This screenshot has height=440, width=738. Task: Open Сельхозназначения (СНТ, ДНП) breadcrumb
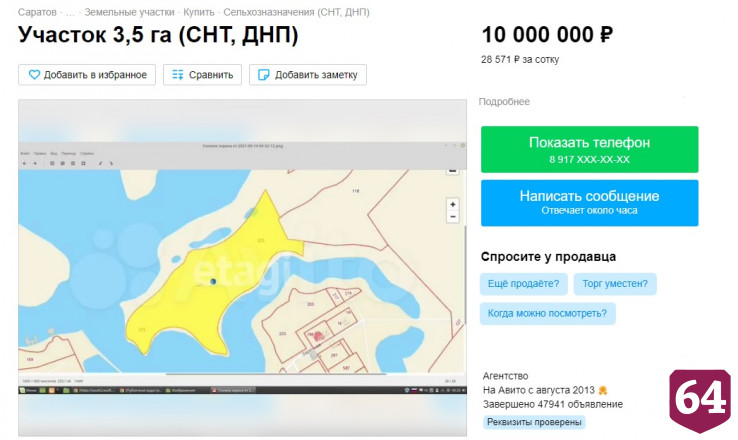297,12
